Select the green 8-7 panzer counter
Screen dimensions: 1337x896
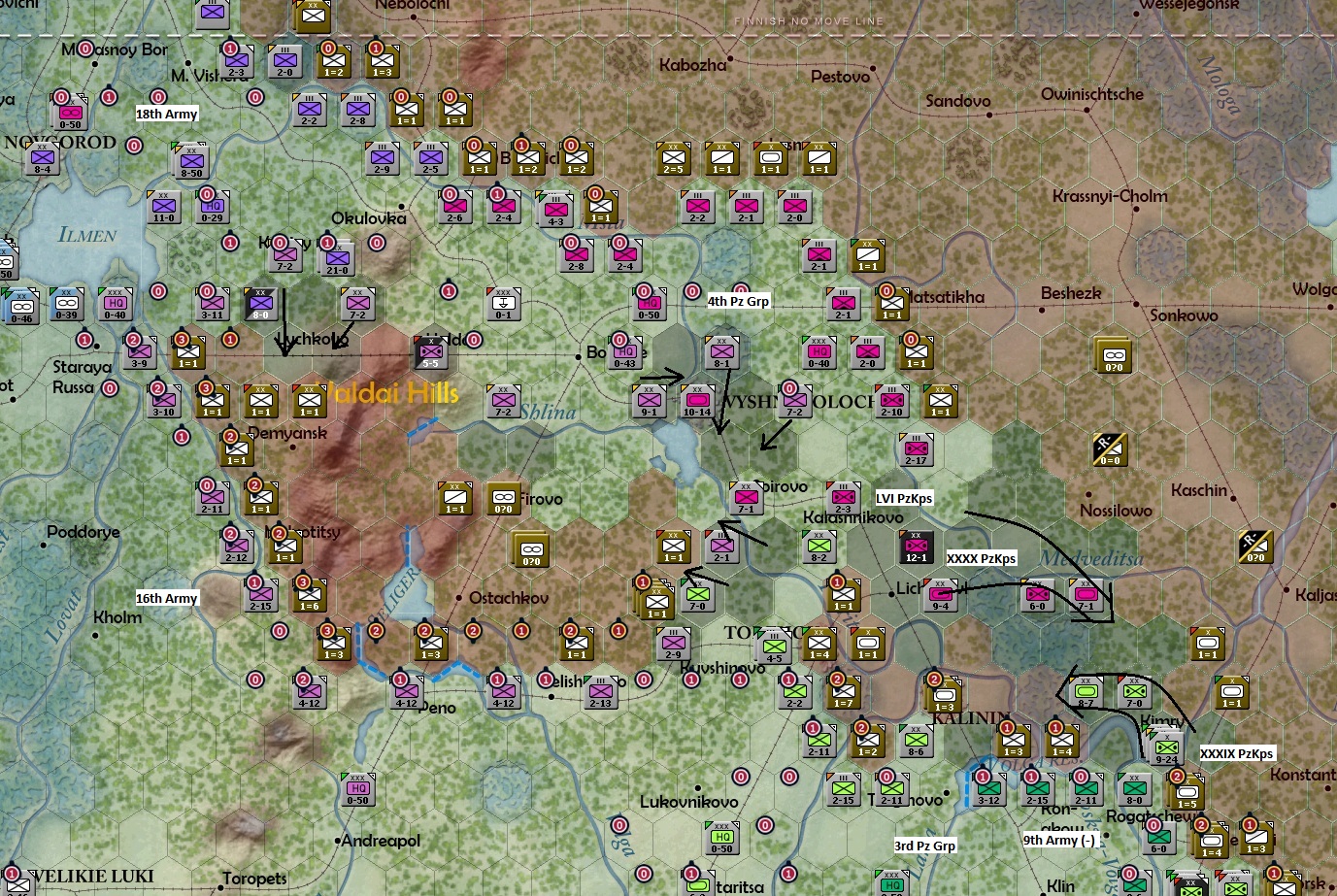point(1086,692)
